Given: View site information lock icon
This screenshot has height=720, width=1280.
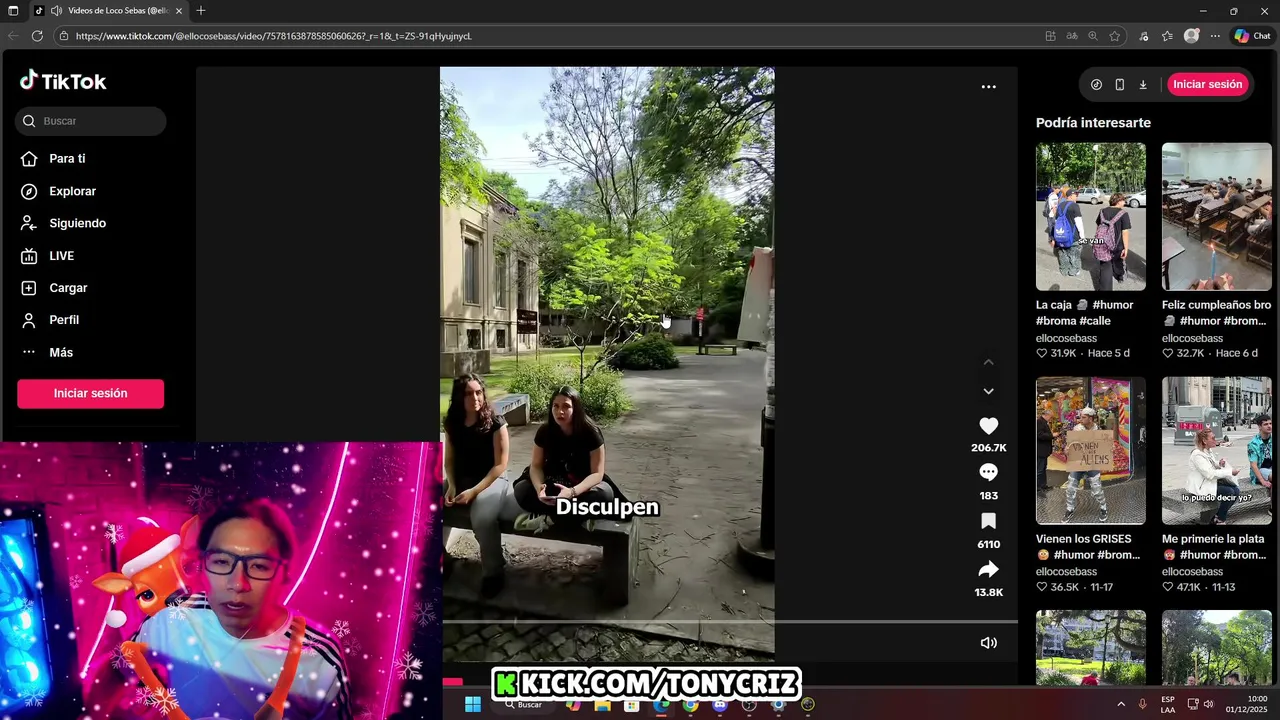Looking at the screenshot, I should click(64, 36).
